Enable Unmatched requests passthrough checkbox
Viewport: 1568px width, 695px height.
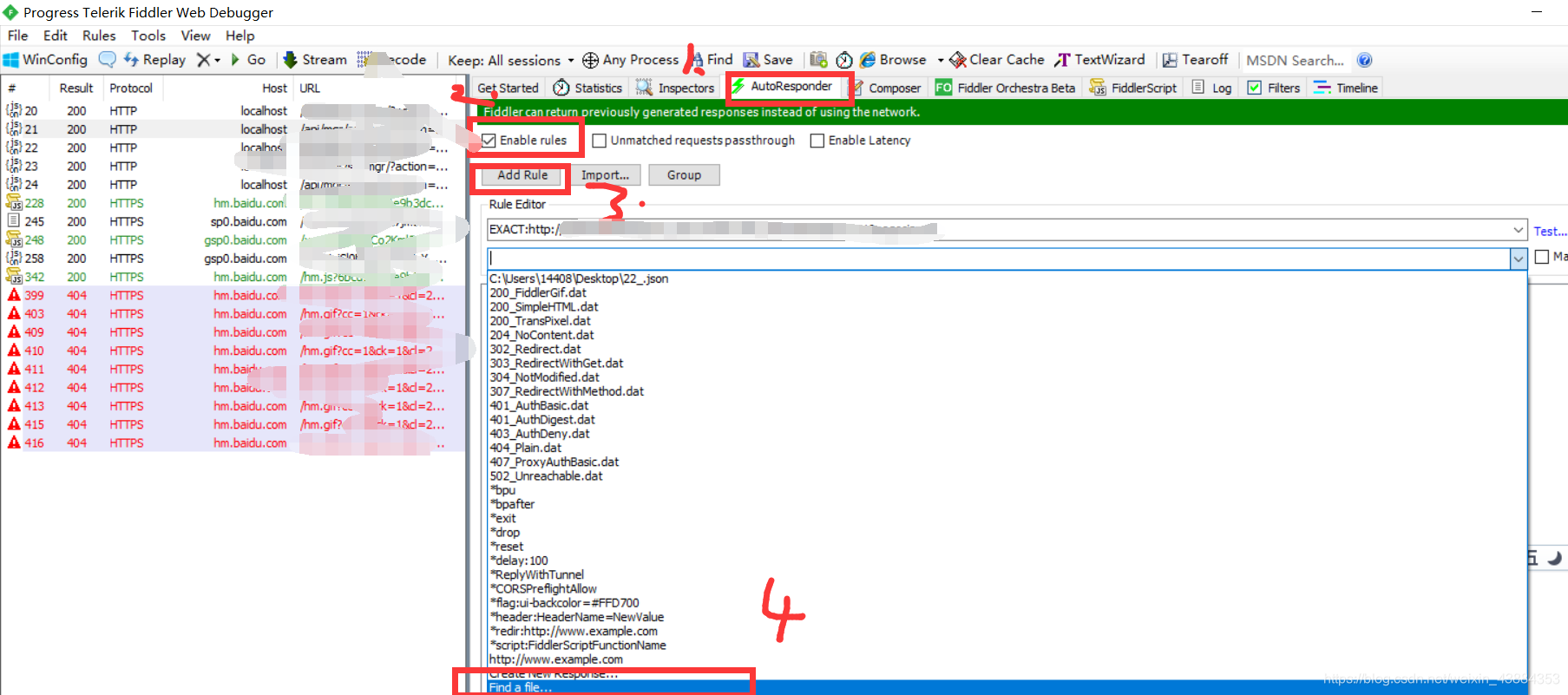[599, 141]
